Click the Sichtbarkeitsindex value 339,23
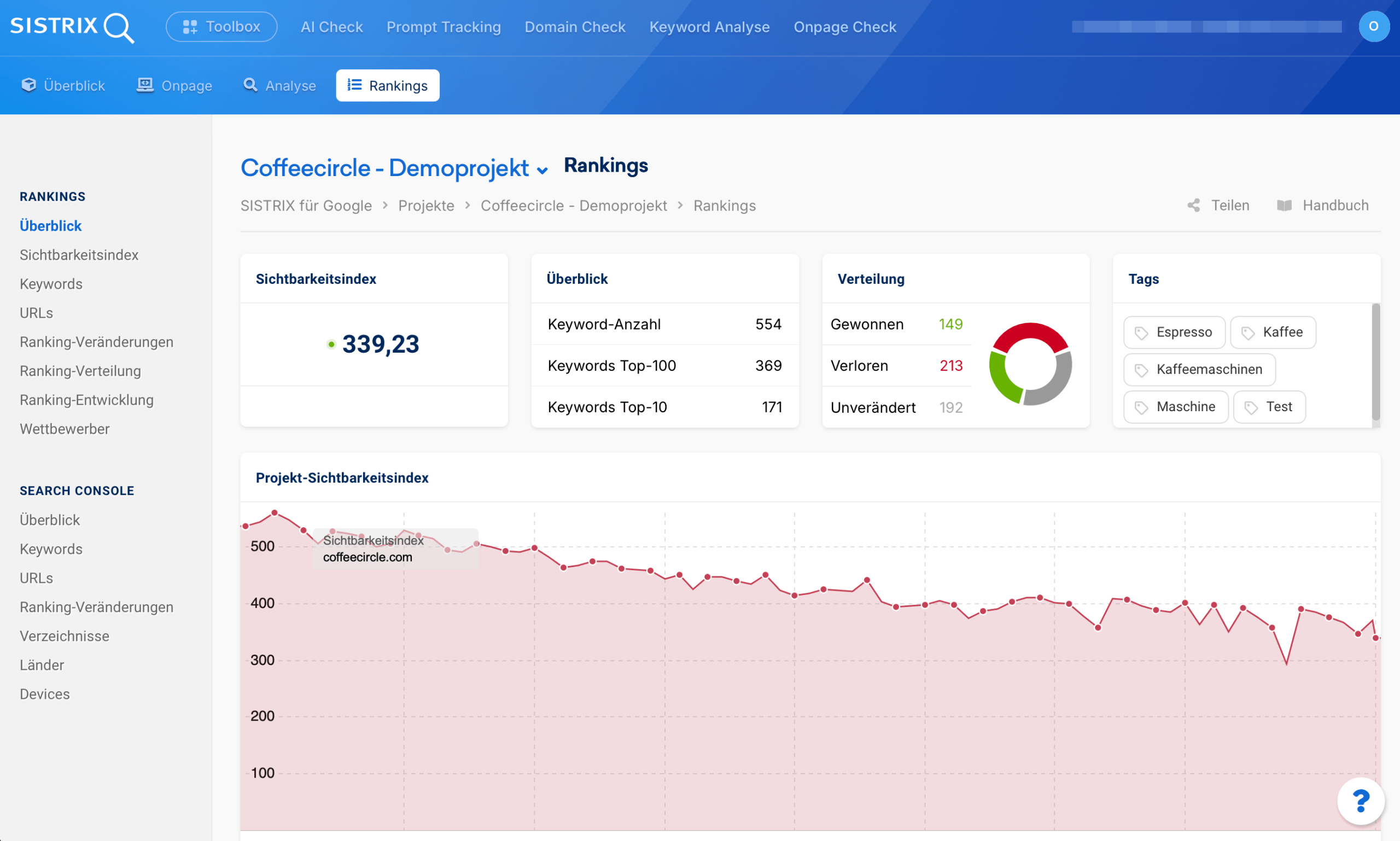1400x841 pixels. (x=381, y=344)
